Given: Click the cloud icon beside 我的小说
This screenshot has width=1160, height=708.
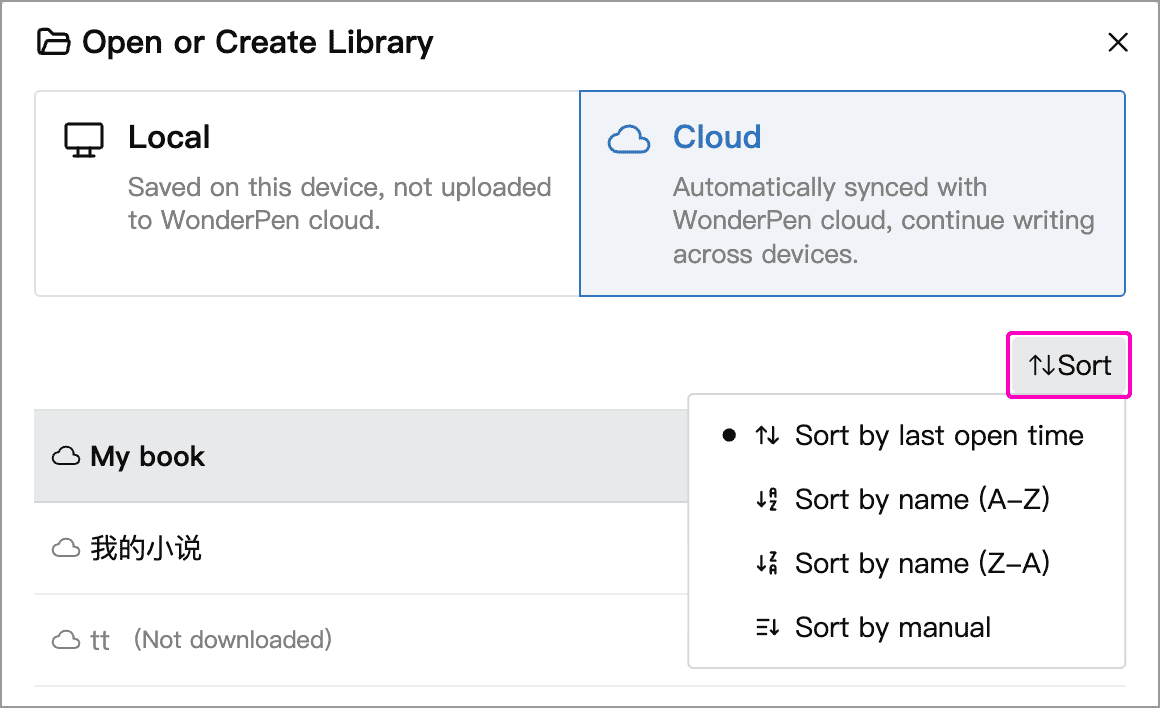Looking at the screenshot, I should coord(66,548).
